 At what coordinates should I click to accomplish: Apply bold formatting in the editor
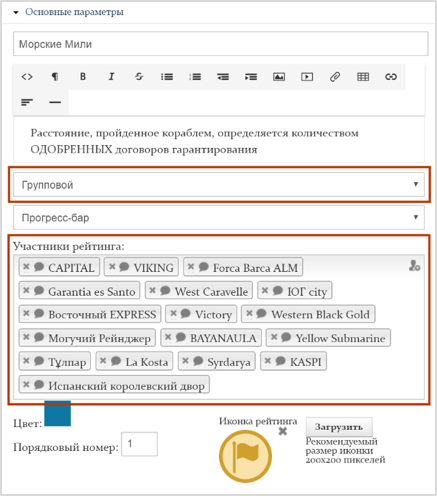(x=83, y=77)
